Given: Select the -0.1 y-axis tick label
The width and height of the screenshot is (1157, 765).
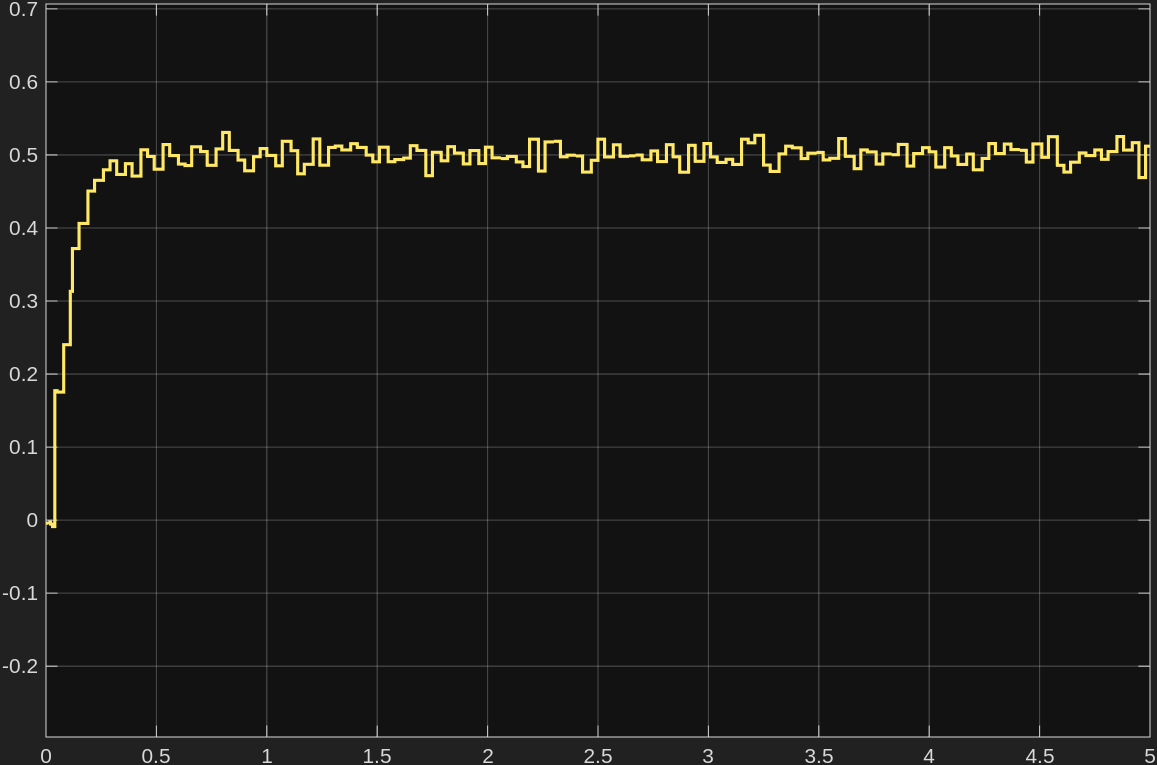Looking at the screenshot, I should 20,593.
